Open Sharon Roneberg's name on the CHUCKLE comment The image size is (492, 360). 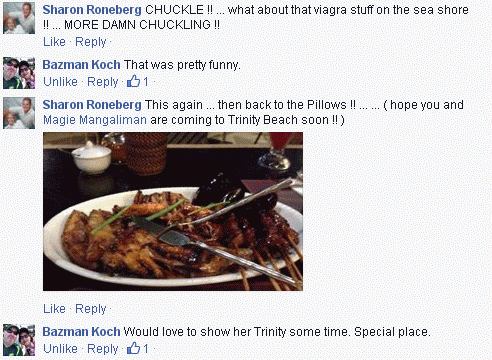92,10
